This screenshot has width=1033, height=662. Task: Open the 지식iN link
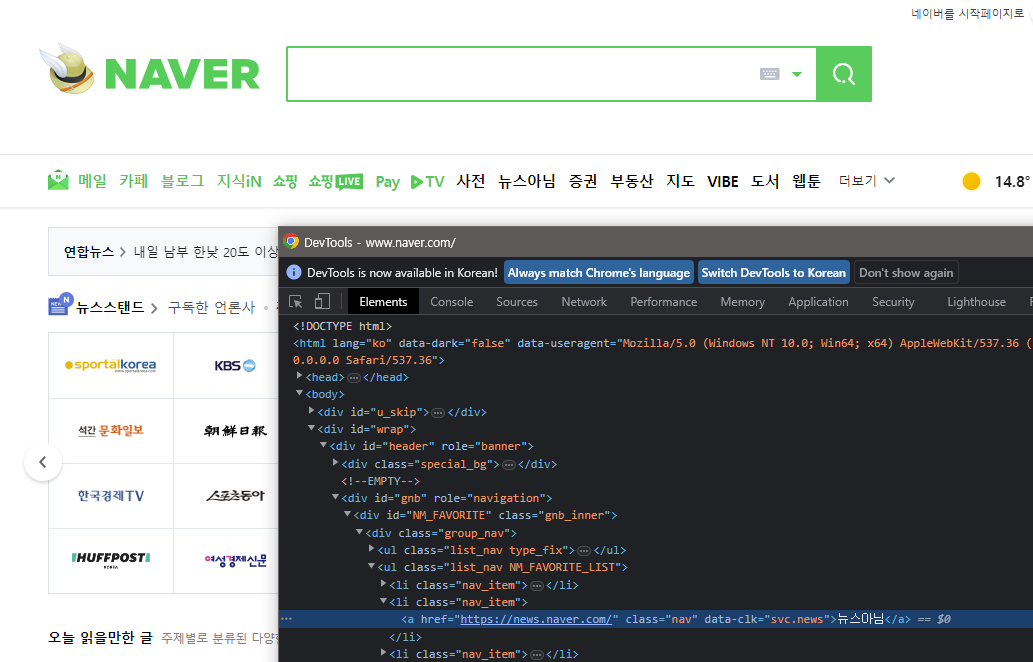pos(239,181)
